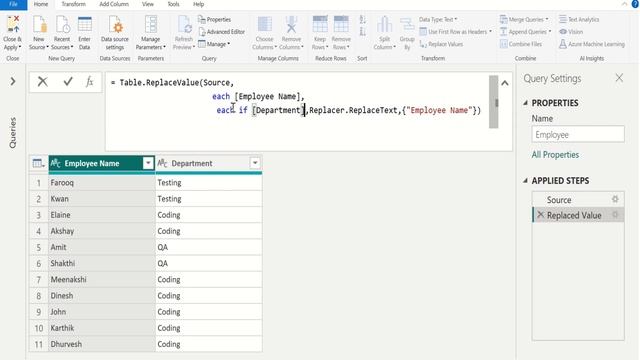Click the fx insert step button
This screenshot has width=640, height=360.
click(x=89, y=82)
